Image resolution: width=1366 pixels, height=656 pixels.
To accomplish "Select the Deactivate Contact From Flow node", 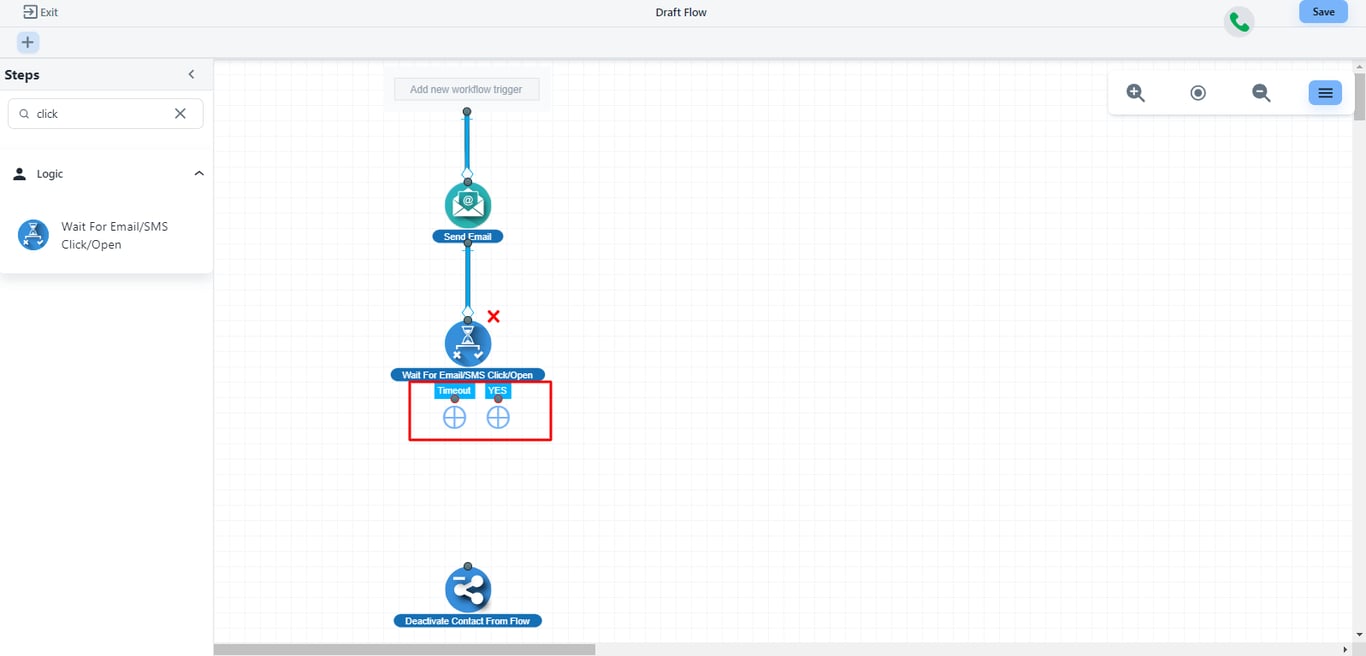I will point(468,589).
